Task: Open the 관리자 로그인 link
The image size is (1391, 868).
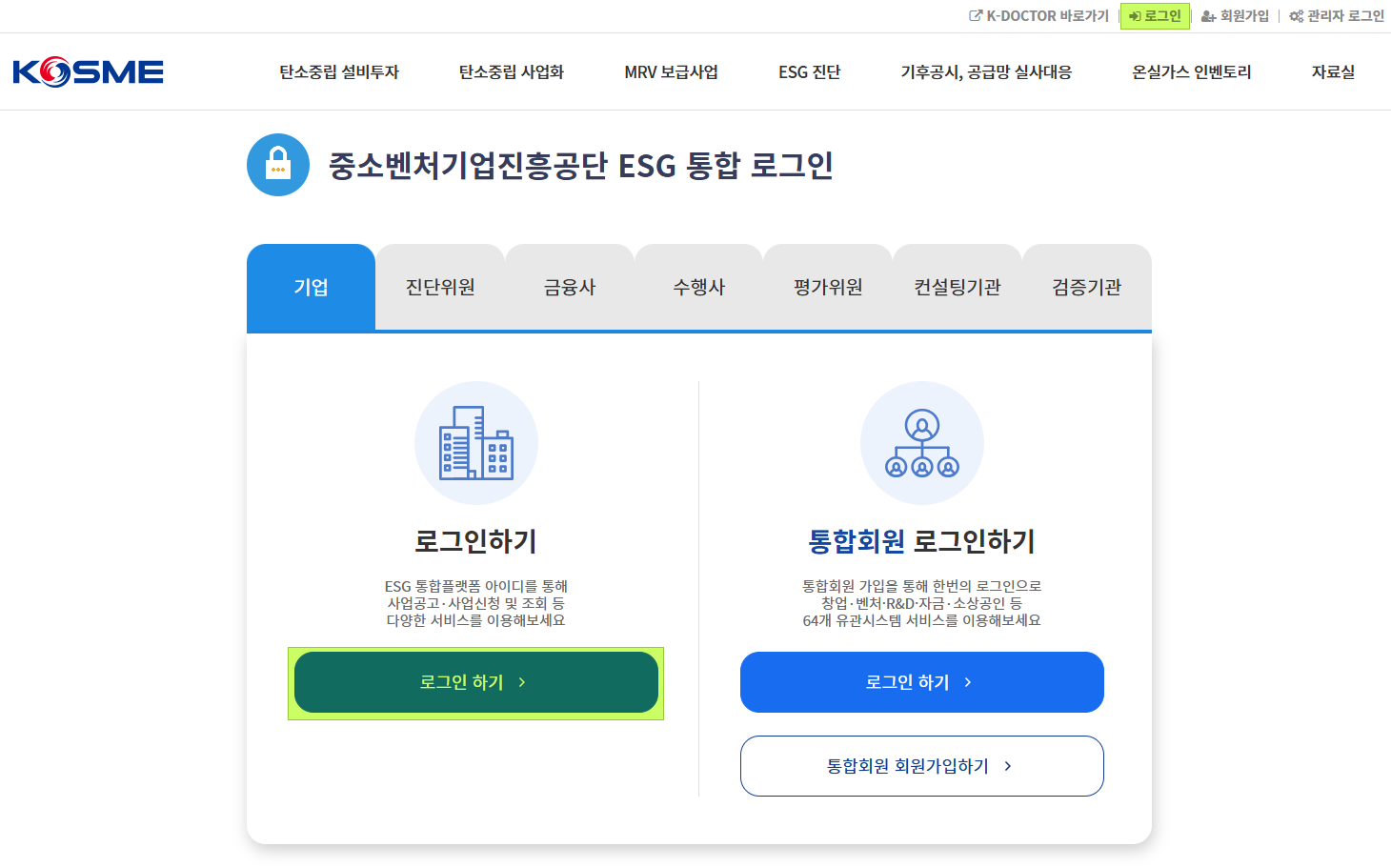Action: pyautogui.click(x=1337, y=16)
